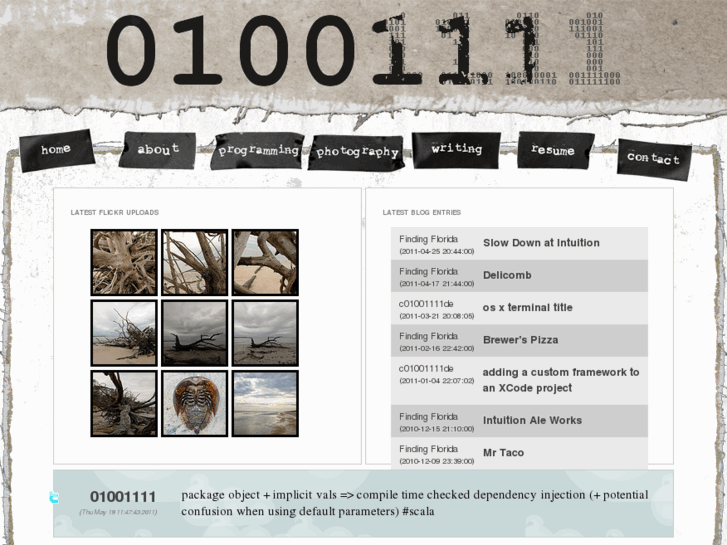The height and width of the screenshot is (545, 727).
Task: Go to the about page
Action: tap(158, 149)
